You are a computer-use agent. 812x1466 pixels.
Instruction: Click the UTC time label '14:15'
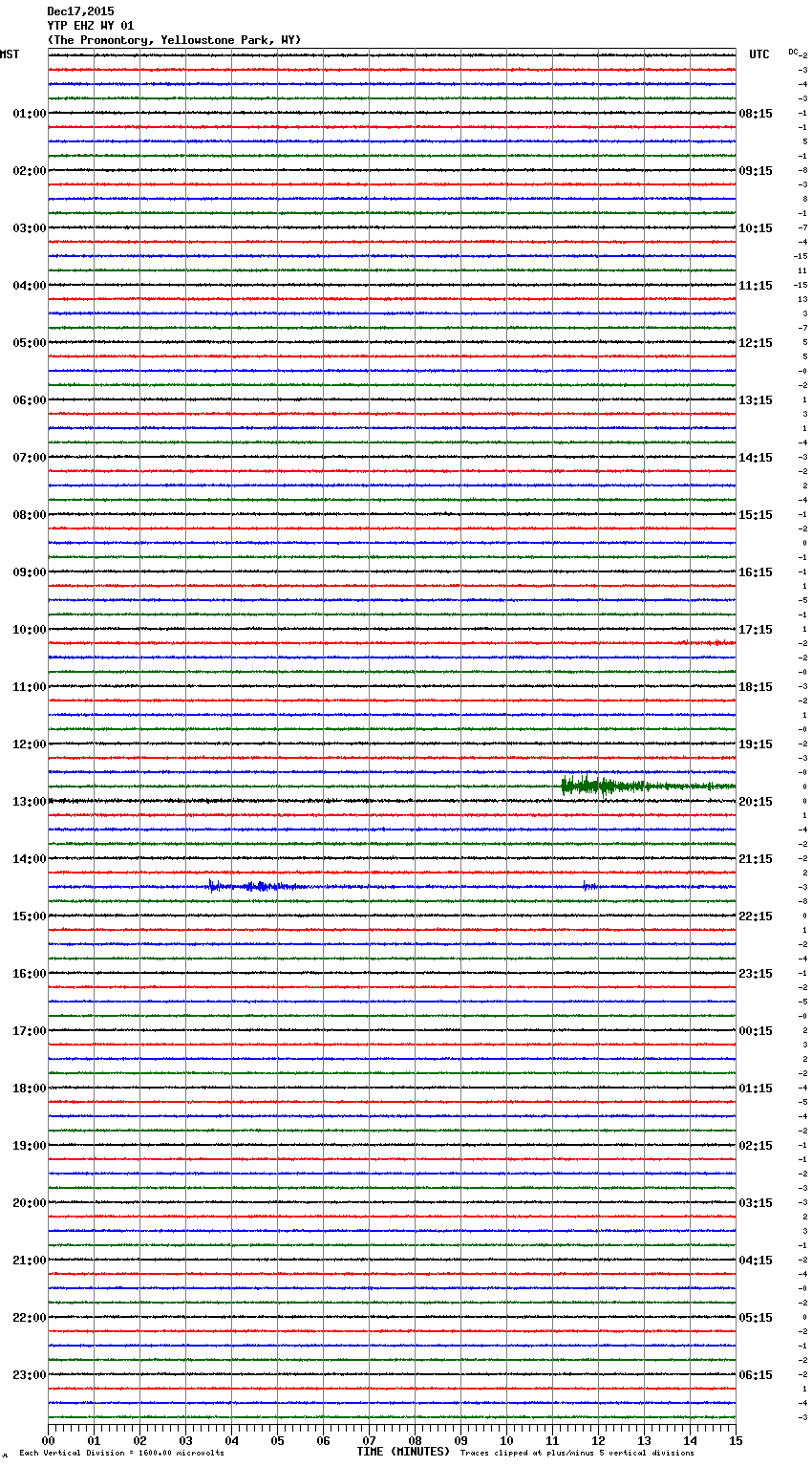[x=756, y=458]
